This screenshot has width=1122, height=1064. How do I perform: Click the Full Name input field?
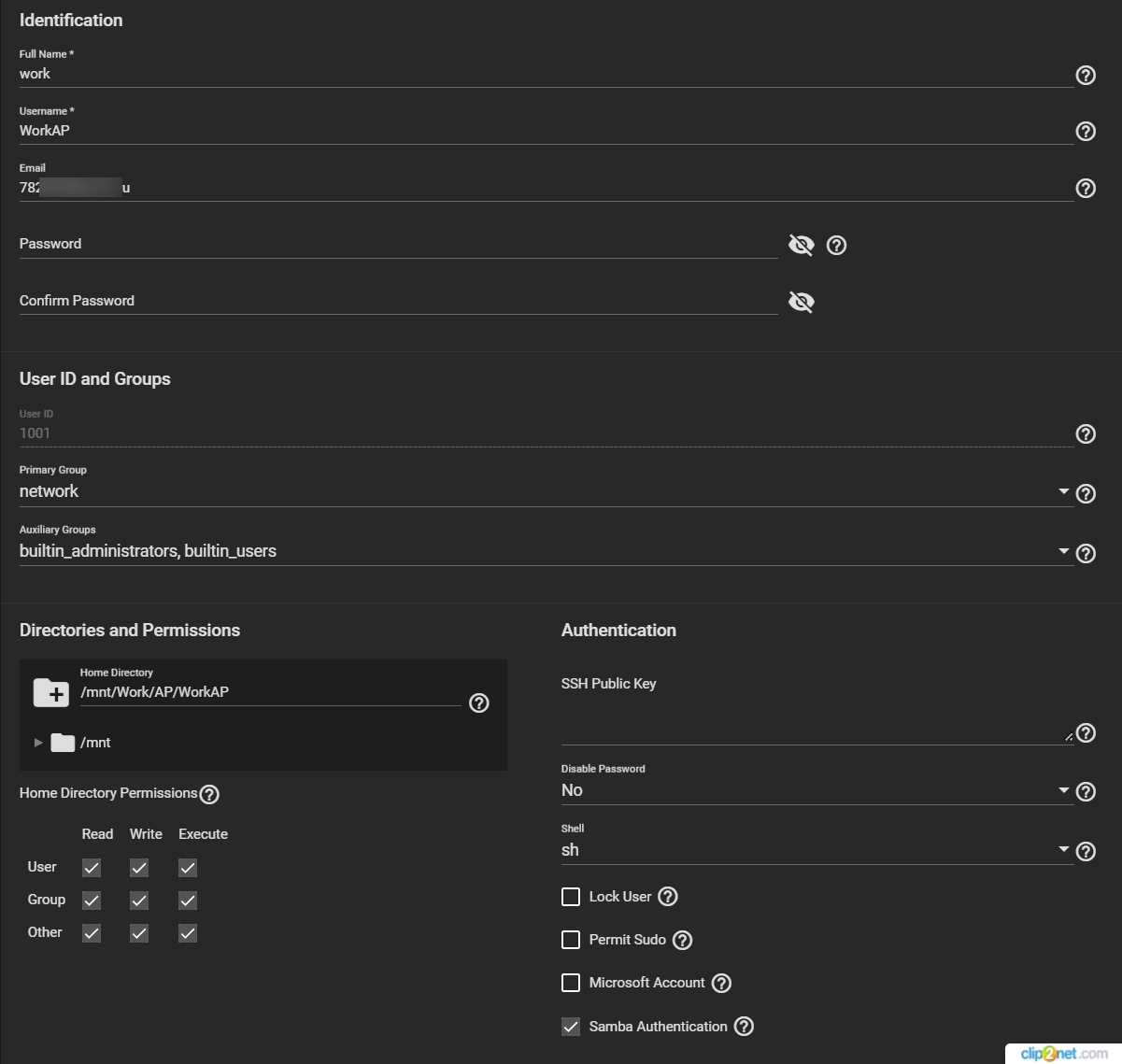click(x=546, y=74)
